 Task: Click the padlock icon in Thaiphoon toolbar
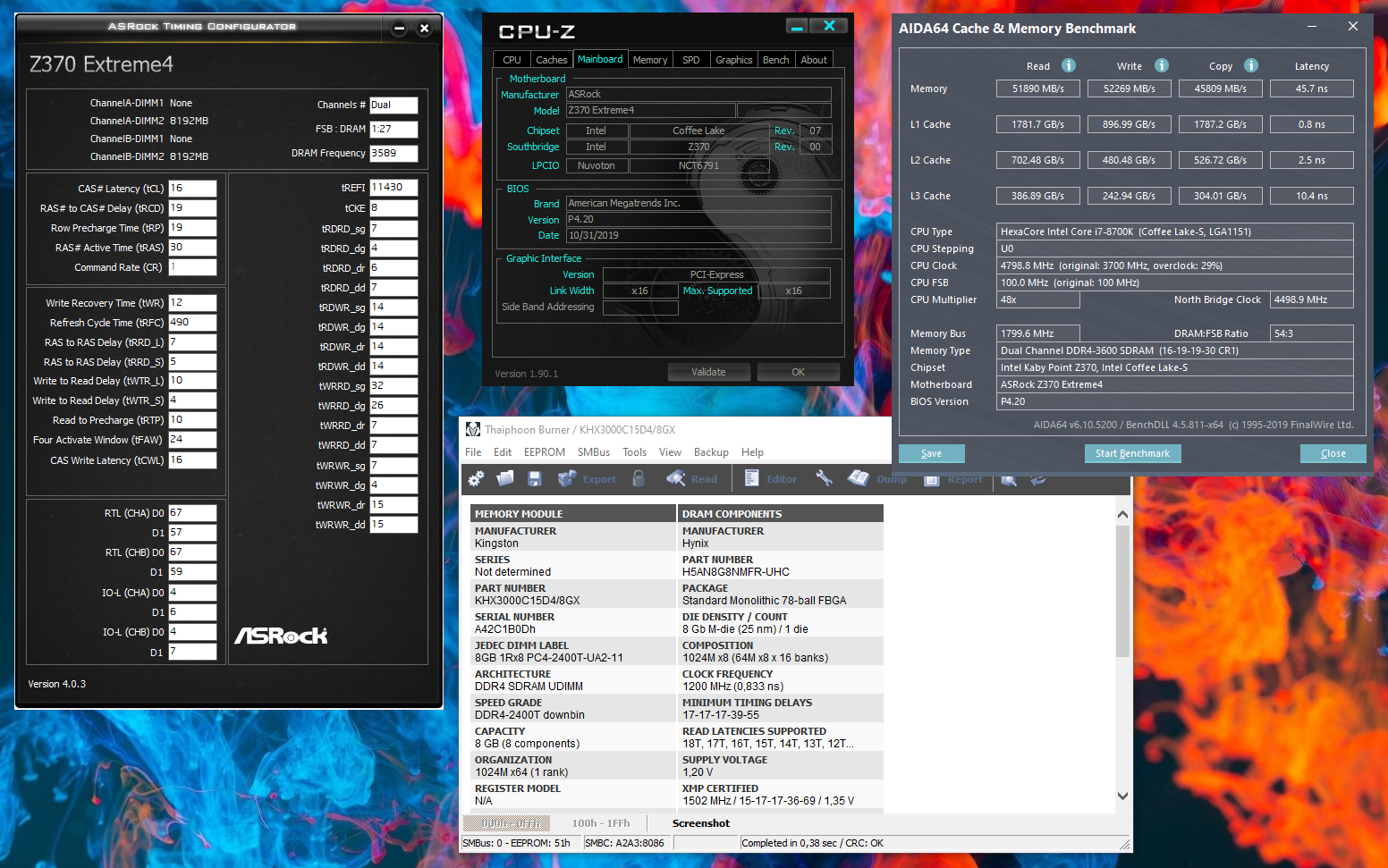pyautogui.click(x=639, y=478)
